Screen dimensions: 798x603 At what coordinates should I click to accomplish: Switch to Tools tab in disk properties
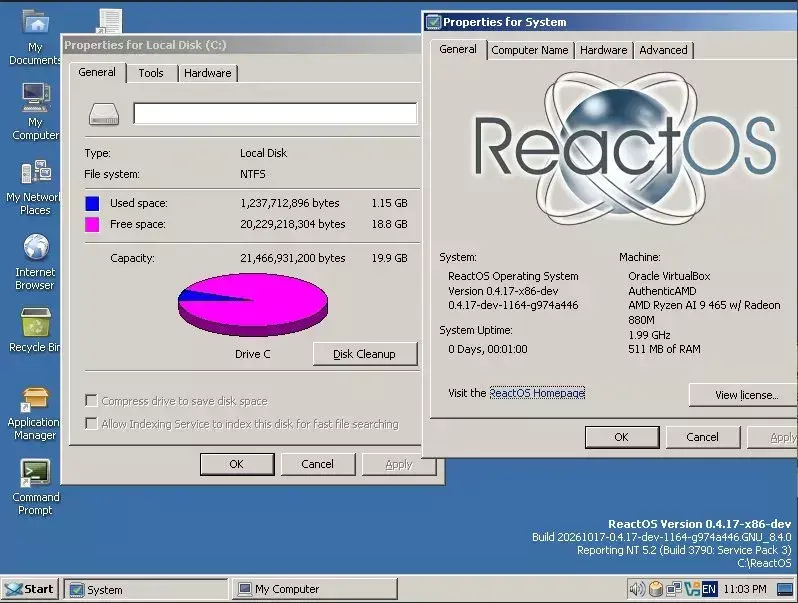click(151, 73)
